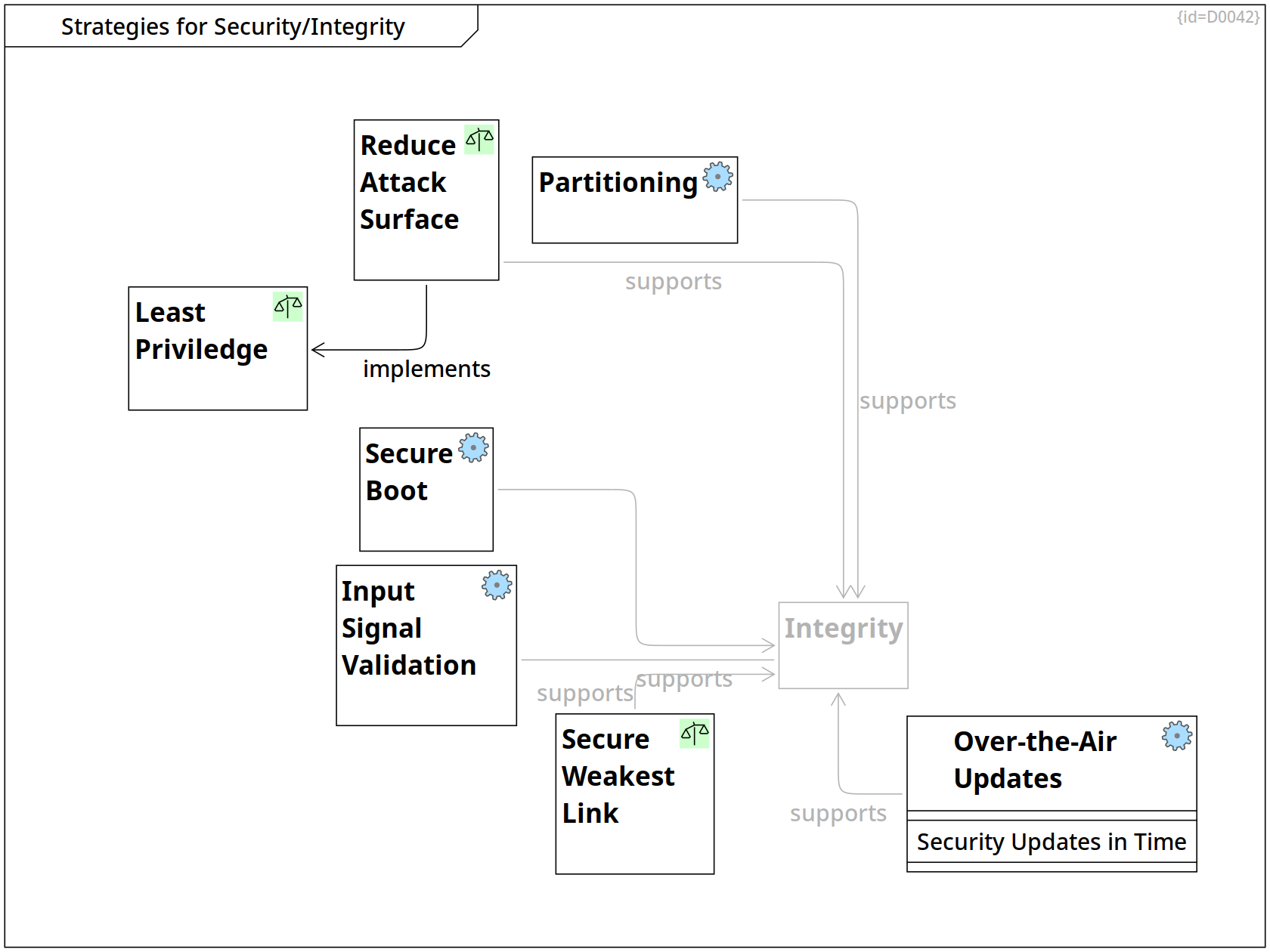Select the Input Signal Validation title
Image resolution: width=1270 pixels, height=952 pixels.
[408, 628]
